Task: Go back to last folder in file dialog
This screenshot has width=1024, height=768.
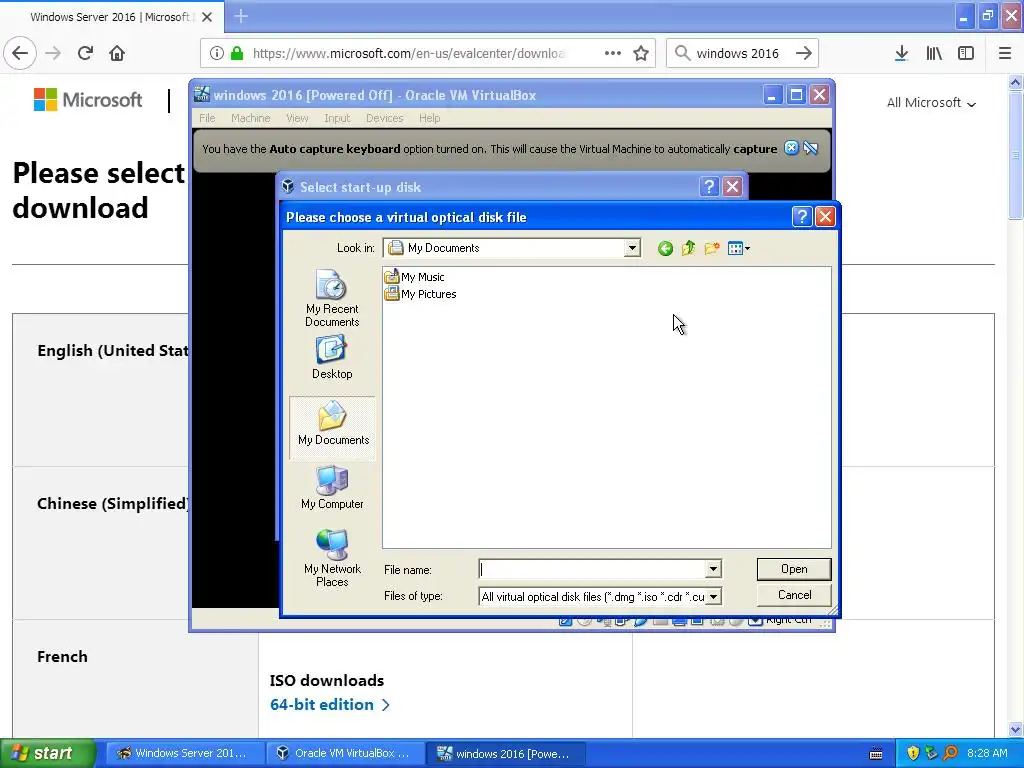Action: (x=665, y=248)
